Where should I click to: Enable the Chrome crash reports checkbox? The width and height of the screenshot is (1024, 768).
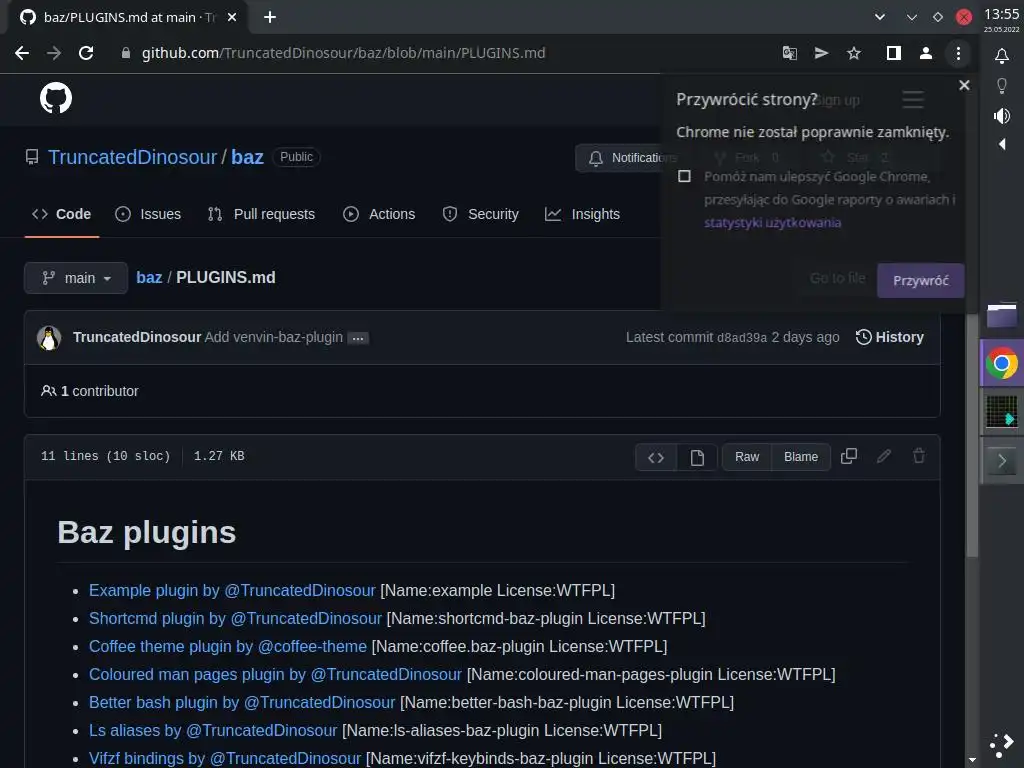tap(684, 176)
